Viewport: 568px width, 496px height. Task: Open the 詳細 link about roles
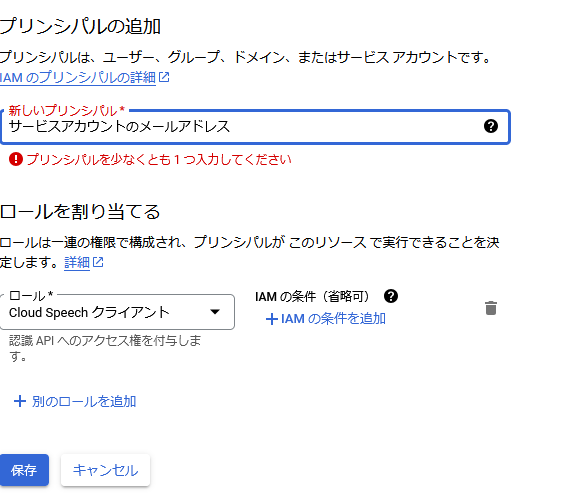click(77, 262)
